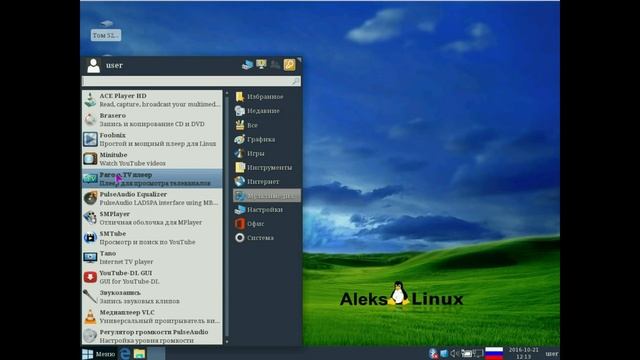Open the Игры category
Viewport: 640px width, 360px height.
267,153
